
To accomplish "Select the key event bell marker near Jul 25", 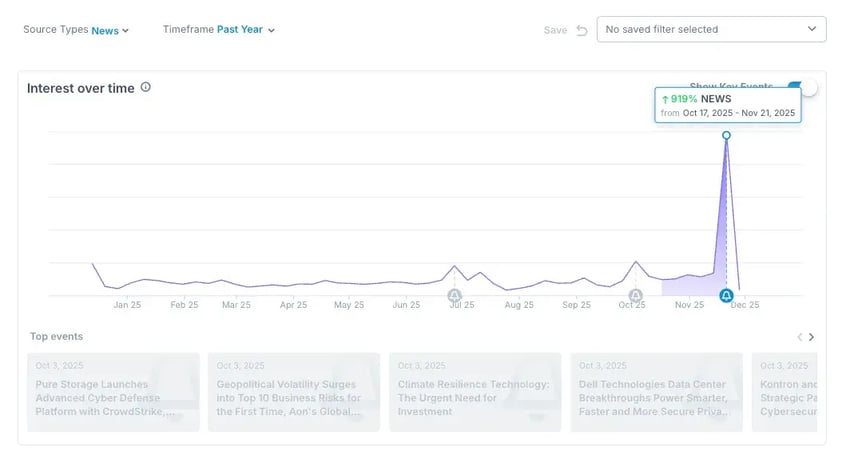I will (x=455, y=296).
